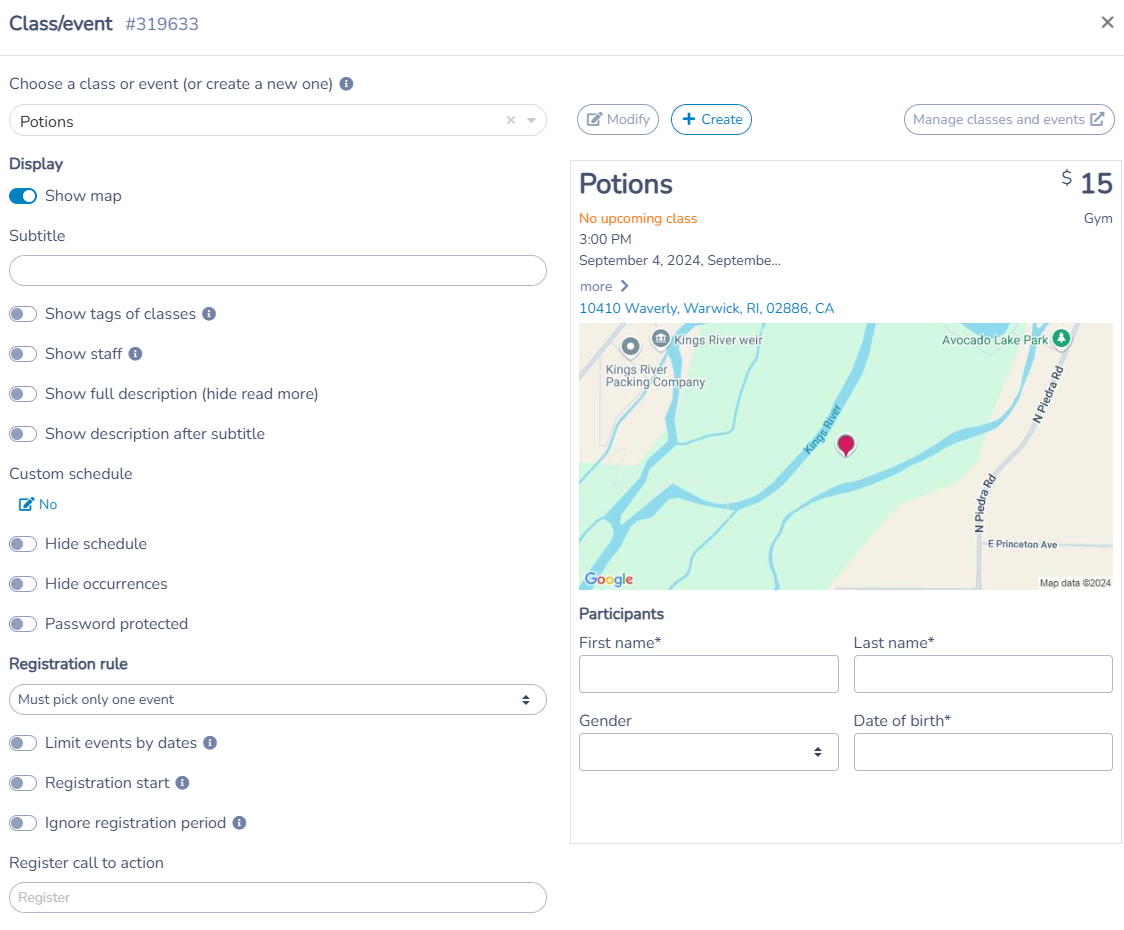1124x930 pixels.
Task: Enable Show tags of classes toggle
Action: [23, 314]
